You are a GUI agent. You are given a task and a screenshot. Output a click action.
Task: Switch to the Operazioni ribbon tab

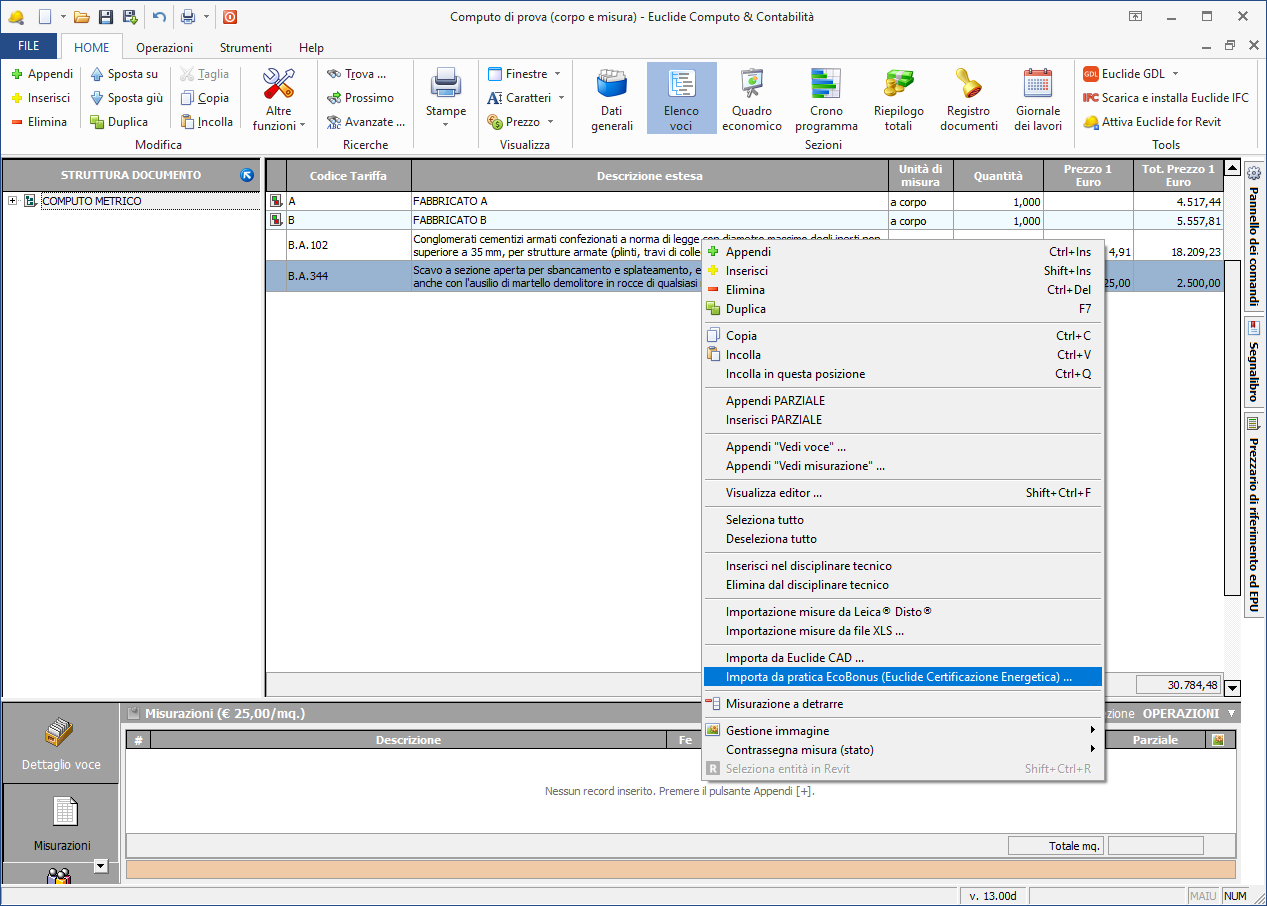[164, 47]
